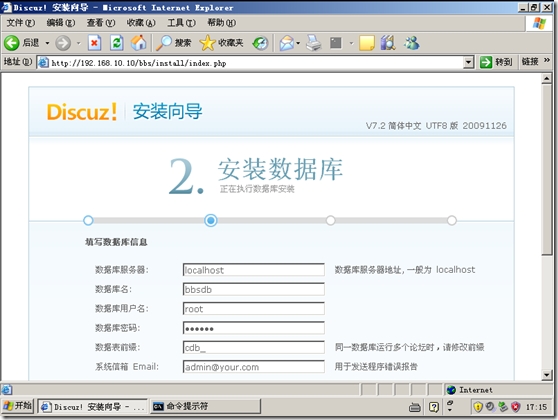The height and width of the screenshot is (420, 558).
Task: Click the Forward arrow icon
Action: click(63, 43)
